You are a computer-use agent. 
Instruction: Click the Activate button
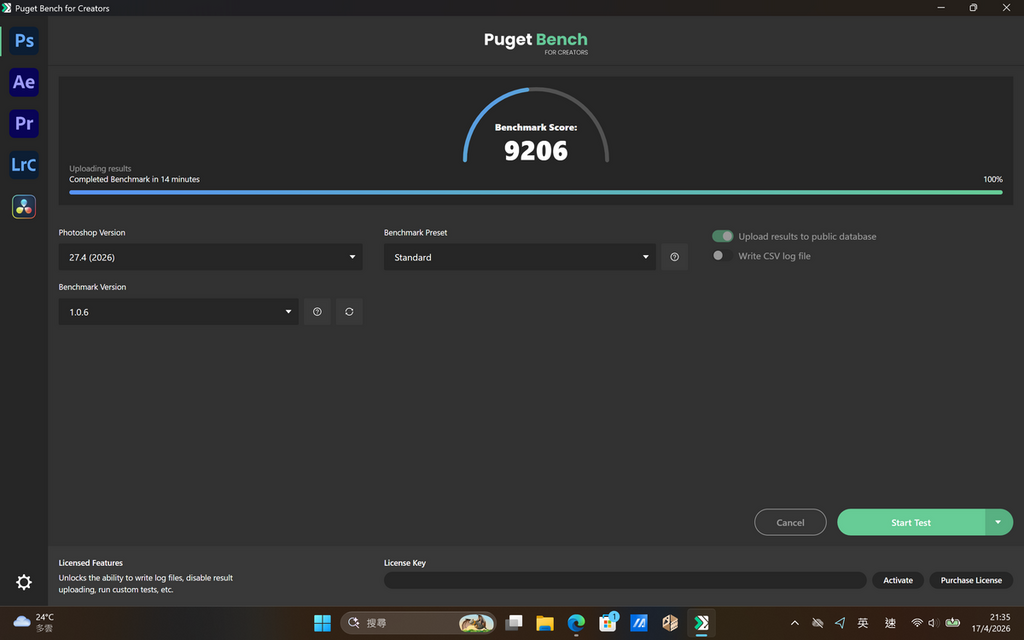click(897, 580)
